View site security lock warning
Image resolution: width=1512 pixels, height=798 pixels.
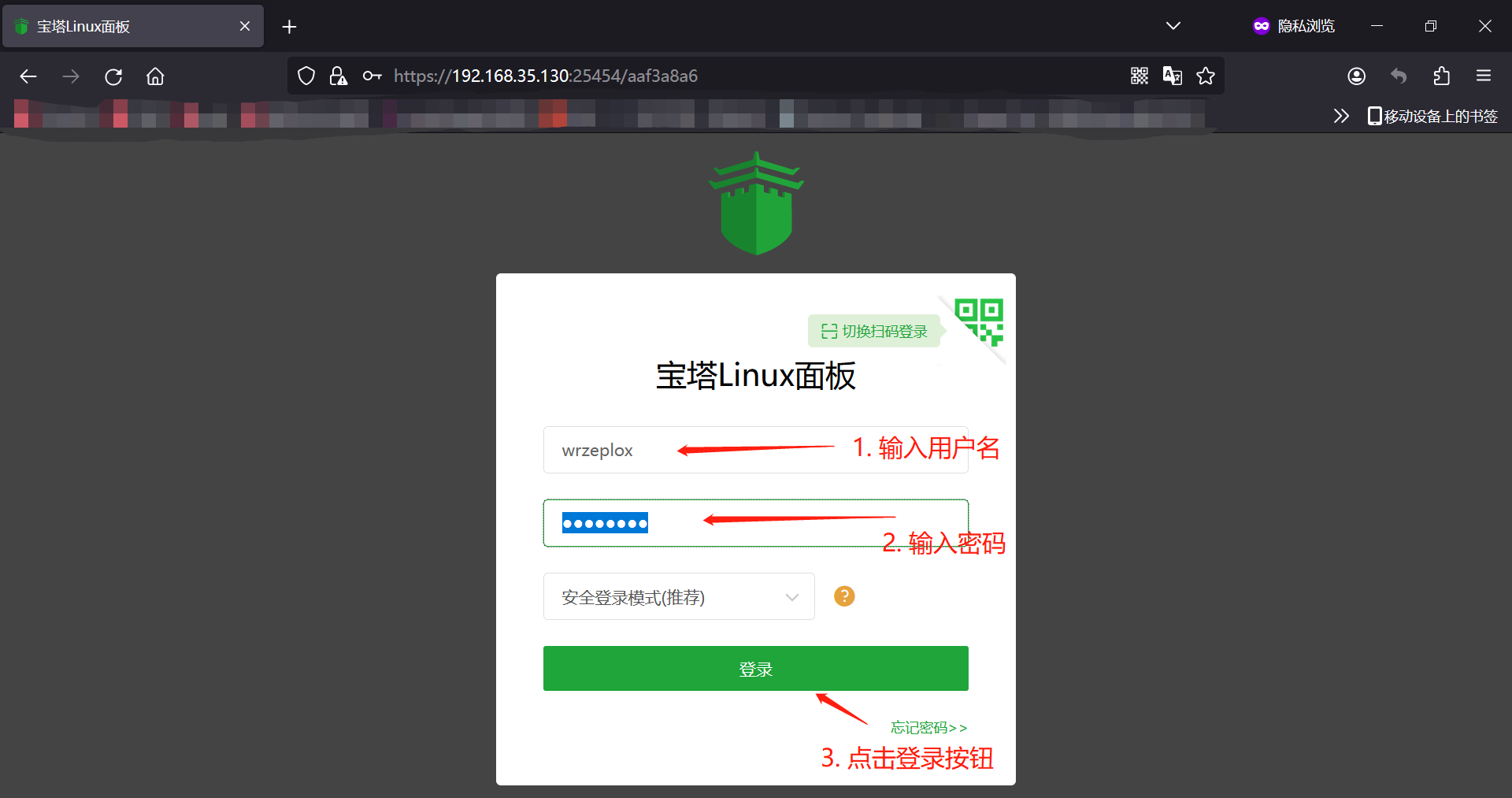(x=338, y=76)
